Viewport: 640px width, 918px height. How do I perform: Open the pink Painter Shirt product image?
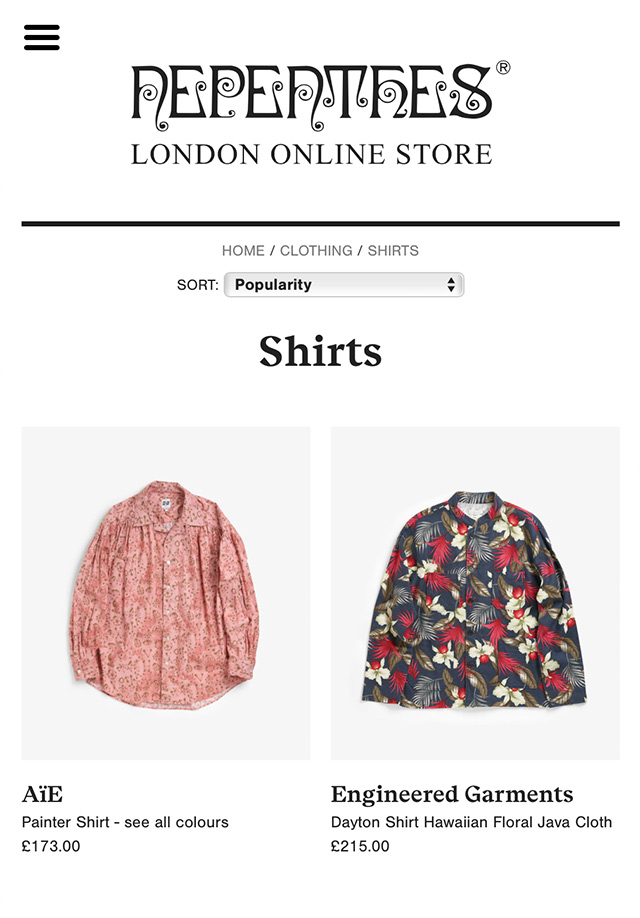(166, 593)
